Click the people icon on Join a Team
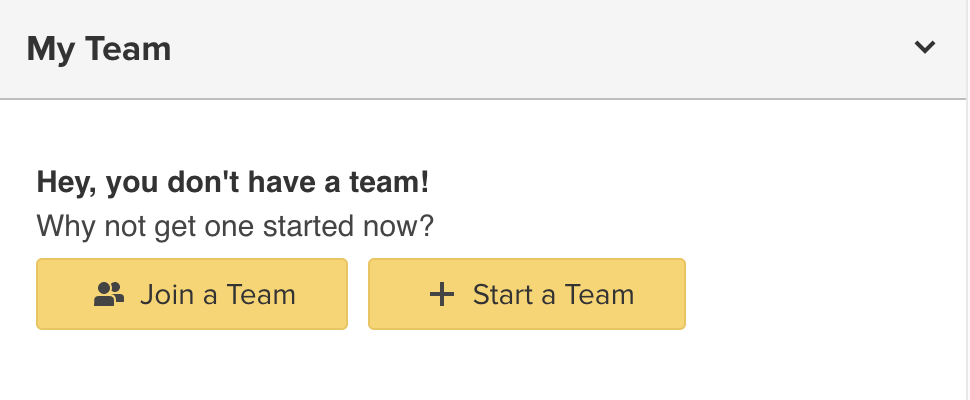970x400 pixels. [x=109, y=294]
